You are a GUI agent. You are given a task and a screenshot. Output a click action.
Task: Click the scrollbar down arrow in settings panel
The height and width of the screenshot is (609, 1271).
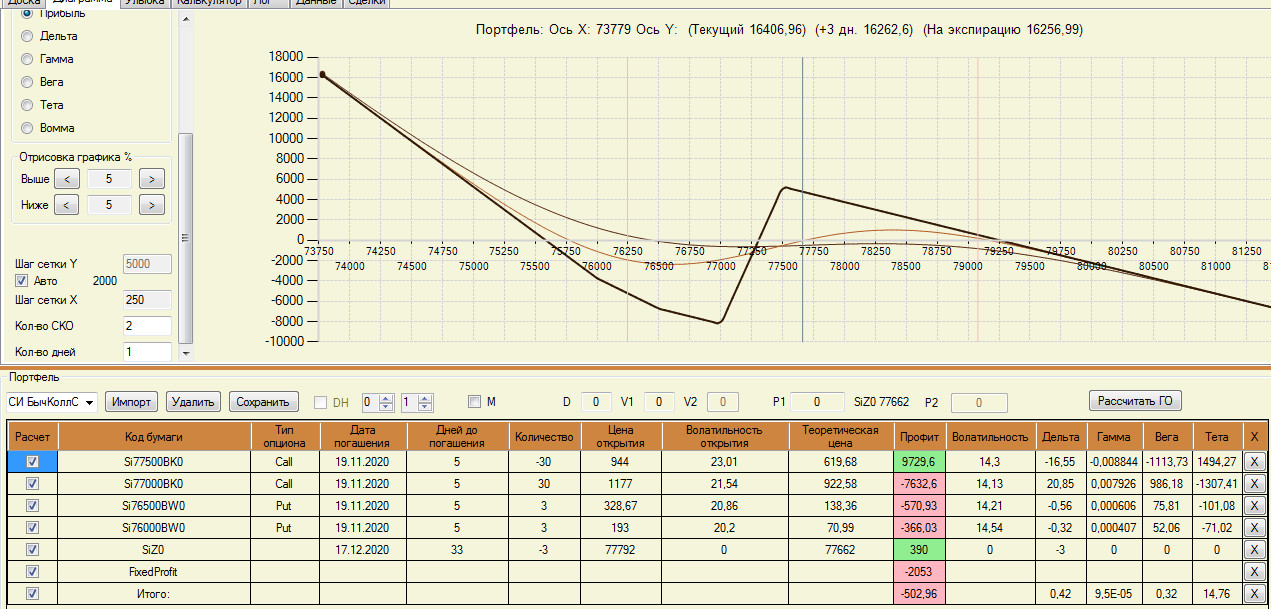click(x=184, y=353)
